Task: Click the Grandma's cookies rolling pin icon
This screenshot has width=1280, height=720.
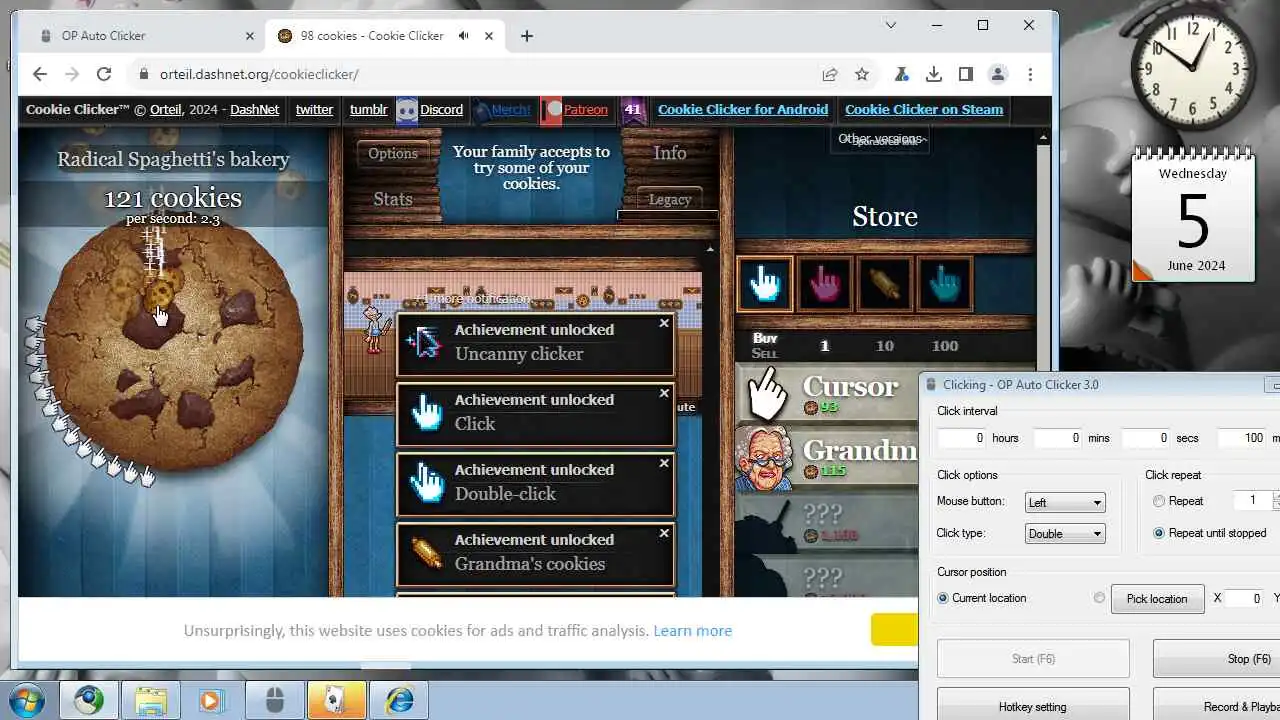Action: 425,553
